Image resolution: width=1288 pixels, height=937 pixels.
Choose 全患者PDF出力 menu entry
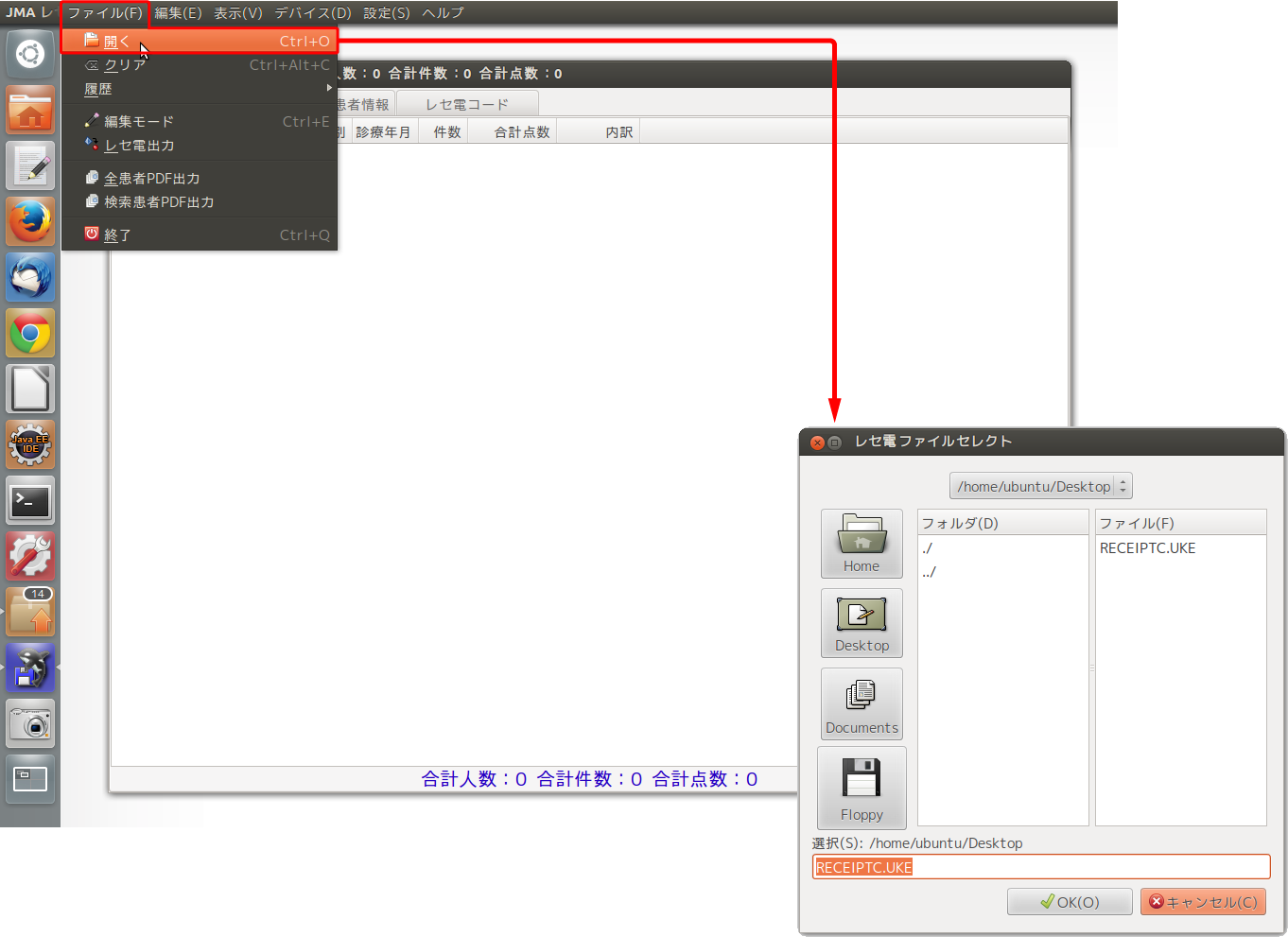coord(200,178)
